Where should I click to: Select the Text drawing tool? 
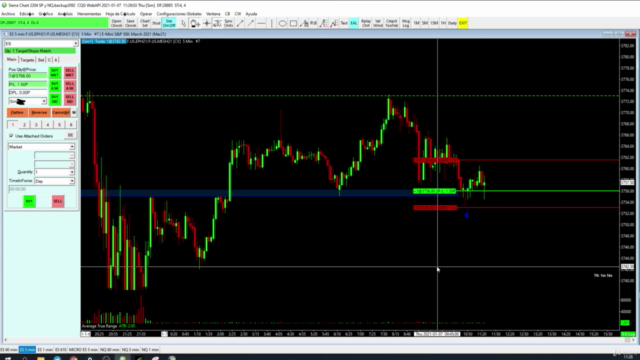(x=344, y=23)
